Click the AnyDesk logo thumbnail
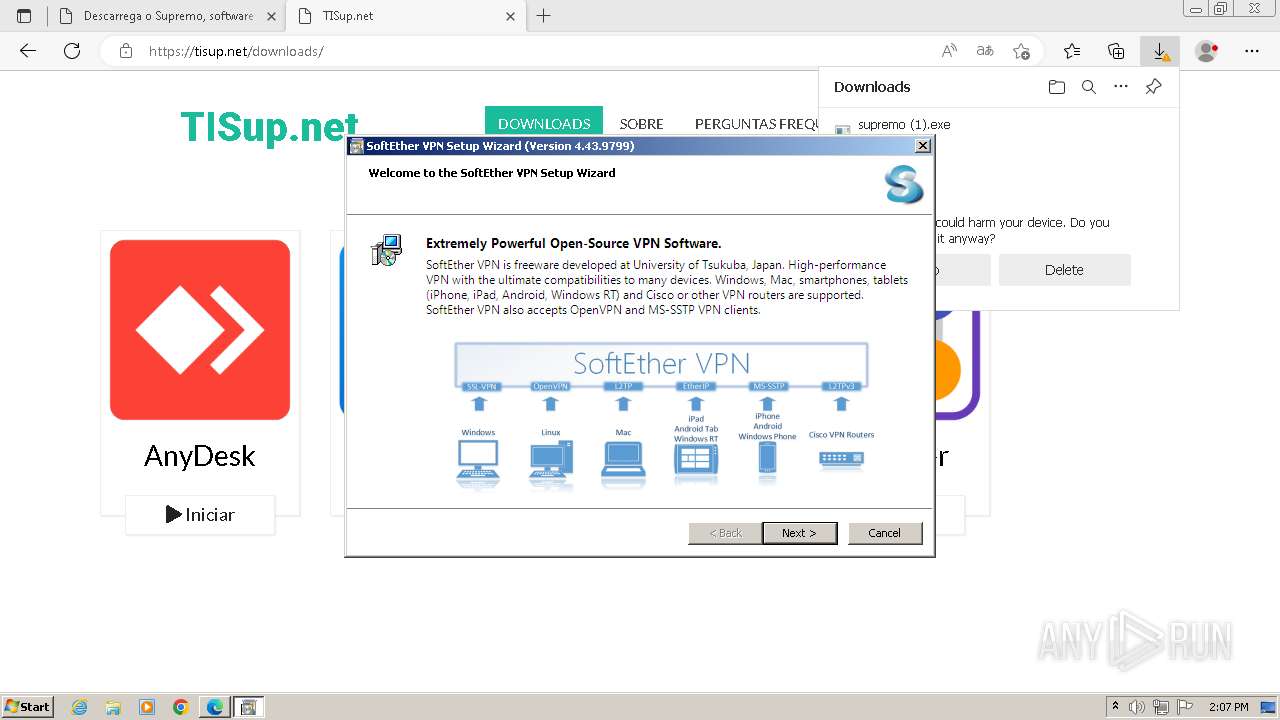The width and height of the screenshot is (1280, 720). coord(200,330)
